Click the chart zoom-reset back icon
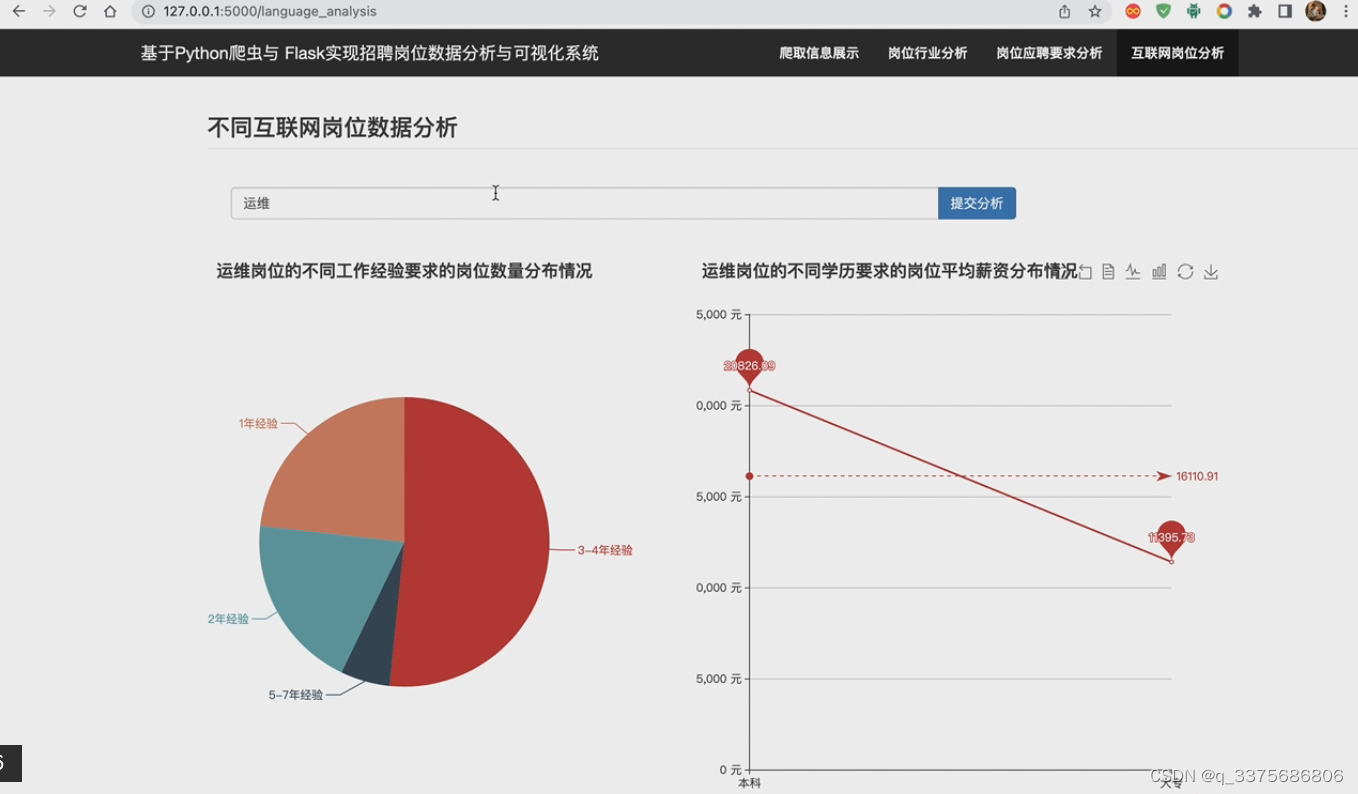 1085,272
